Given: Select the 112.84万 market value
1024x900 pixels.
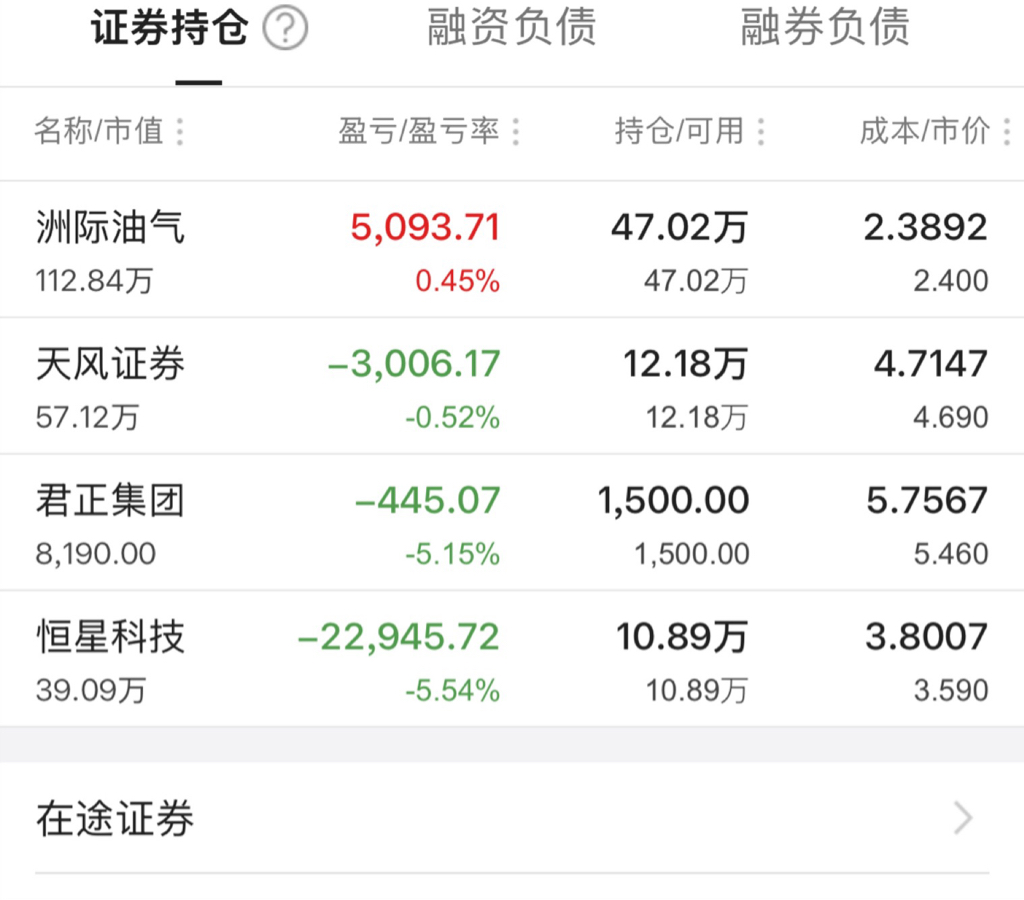Looking at the screenshot, I should pos(94,281).
